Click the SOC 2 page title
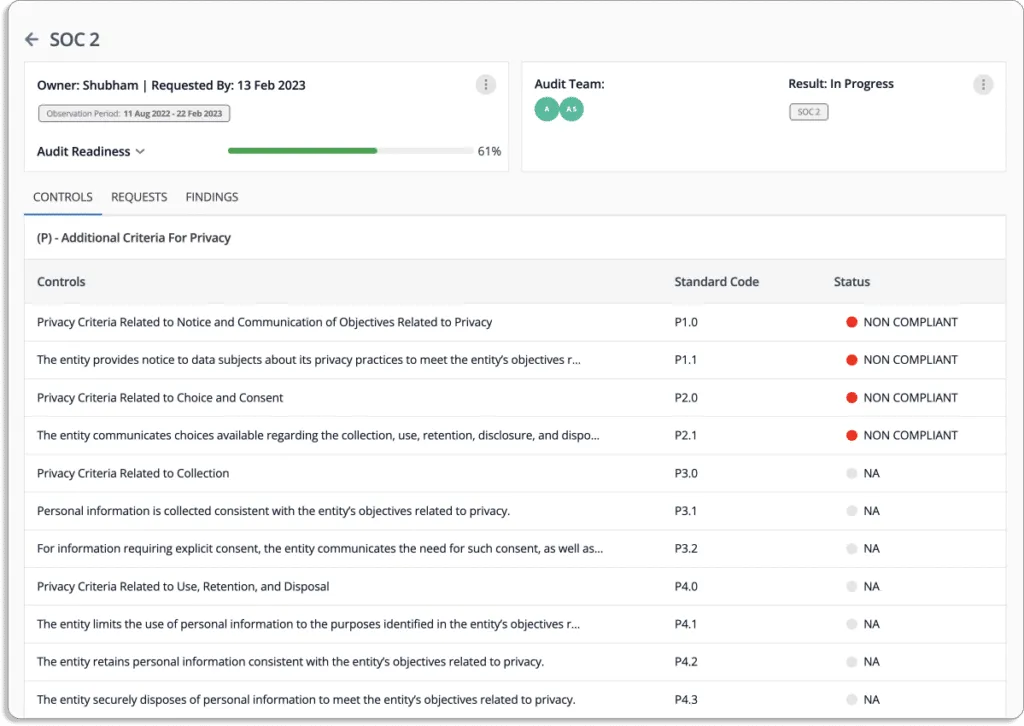This screenshot has width=1024, height=726. [74, 40]
